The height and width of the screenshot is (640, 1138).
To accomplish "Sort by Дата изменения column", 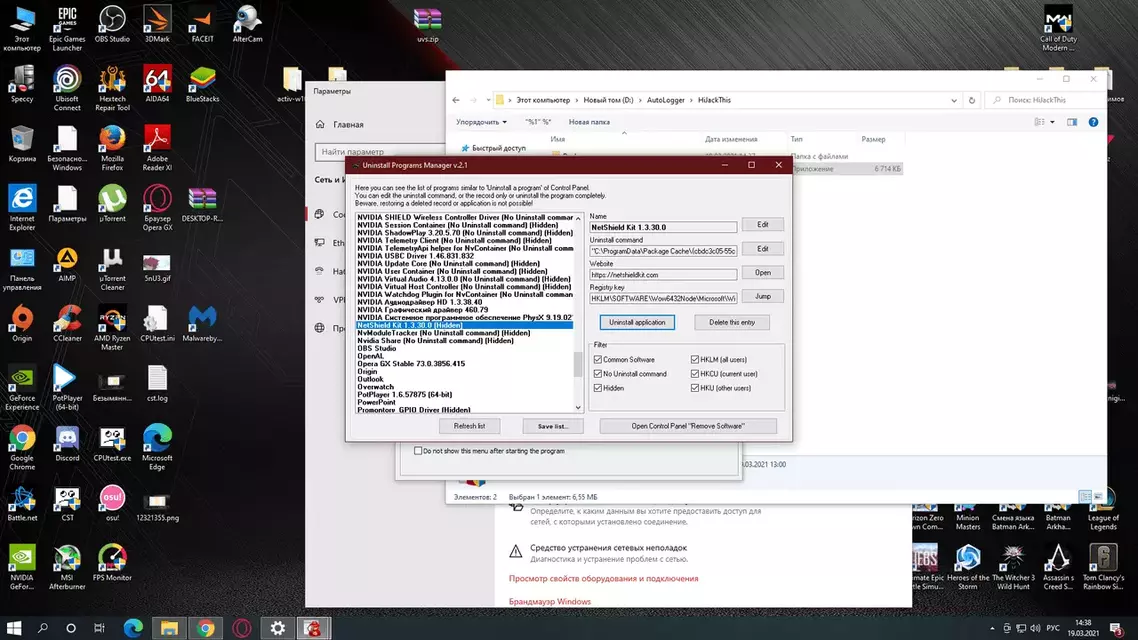I will (731, 139).
